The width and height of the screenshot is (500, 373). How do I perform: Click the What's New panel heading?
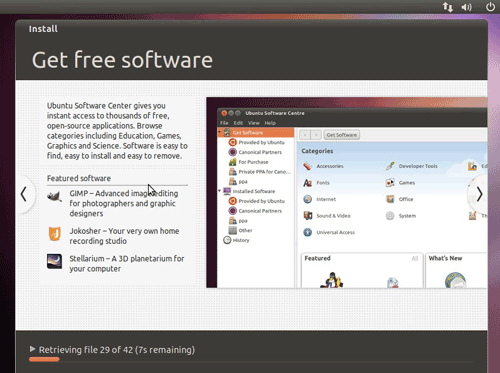[445, 258]
